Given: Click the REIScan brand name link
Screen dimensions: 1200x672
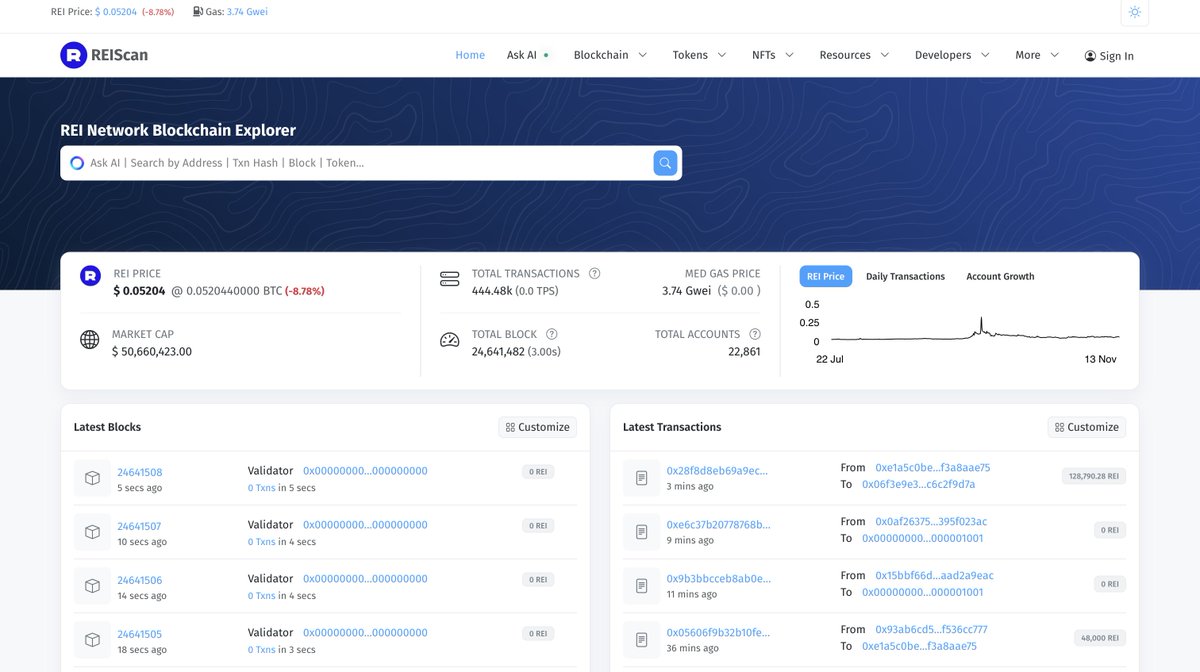Looking at the screenshot, I should click(x=120, y=55).
